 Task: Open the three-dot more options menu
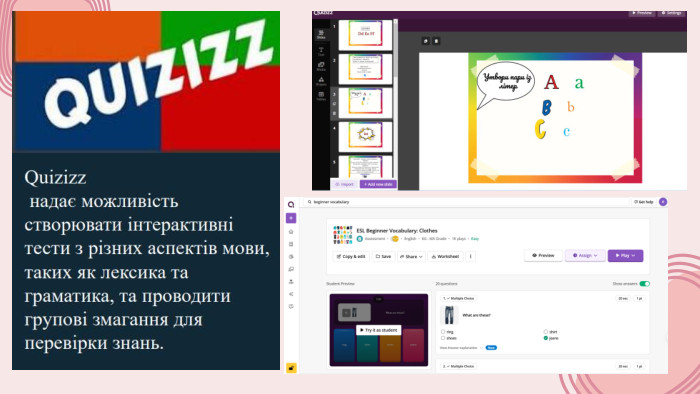coord(470,257)
